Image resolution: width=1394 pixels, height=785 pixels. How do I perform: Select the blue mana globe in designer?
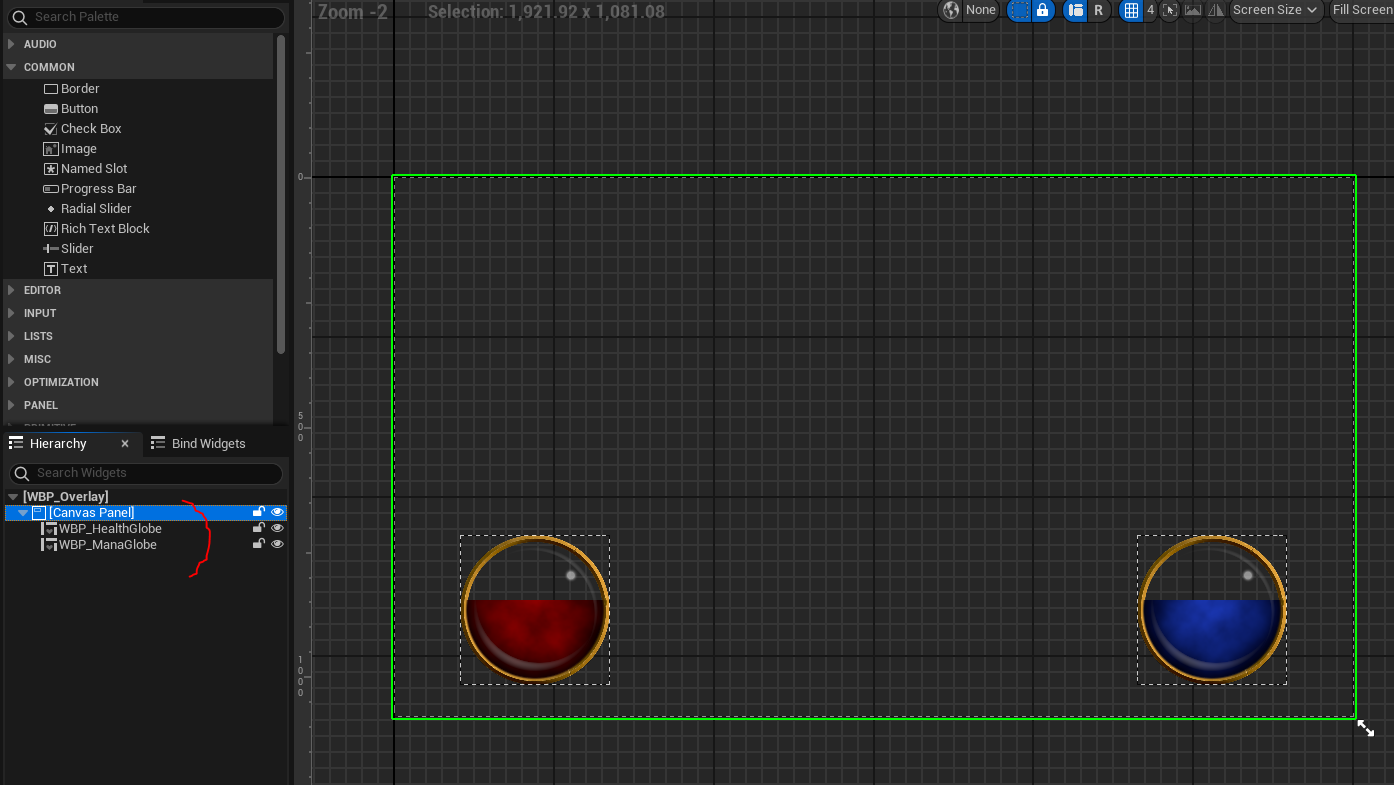(1212, 609)
